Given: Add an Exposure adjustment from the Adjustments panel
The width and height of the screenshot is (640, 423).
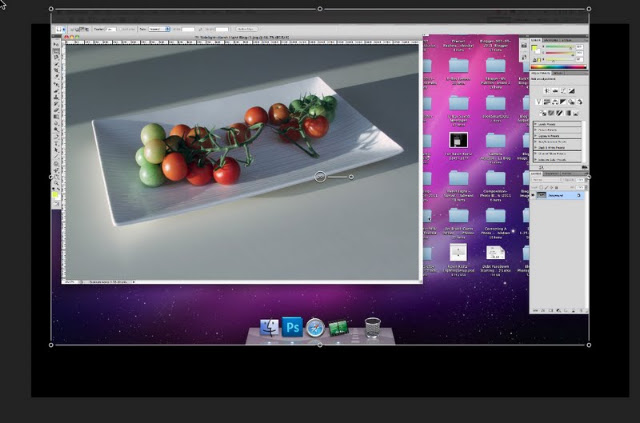Looking at the screenshot, I should (571, 91).
